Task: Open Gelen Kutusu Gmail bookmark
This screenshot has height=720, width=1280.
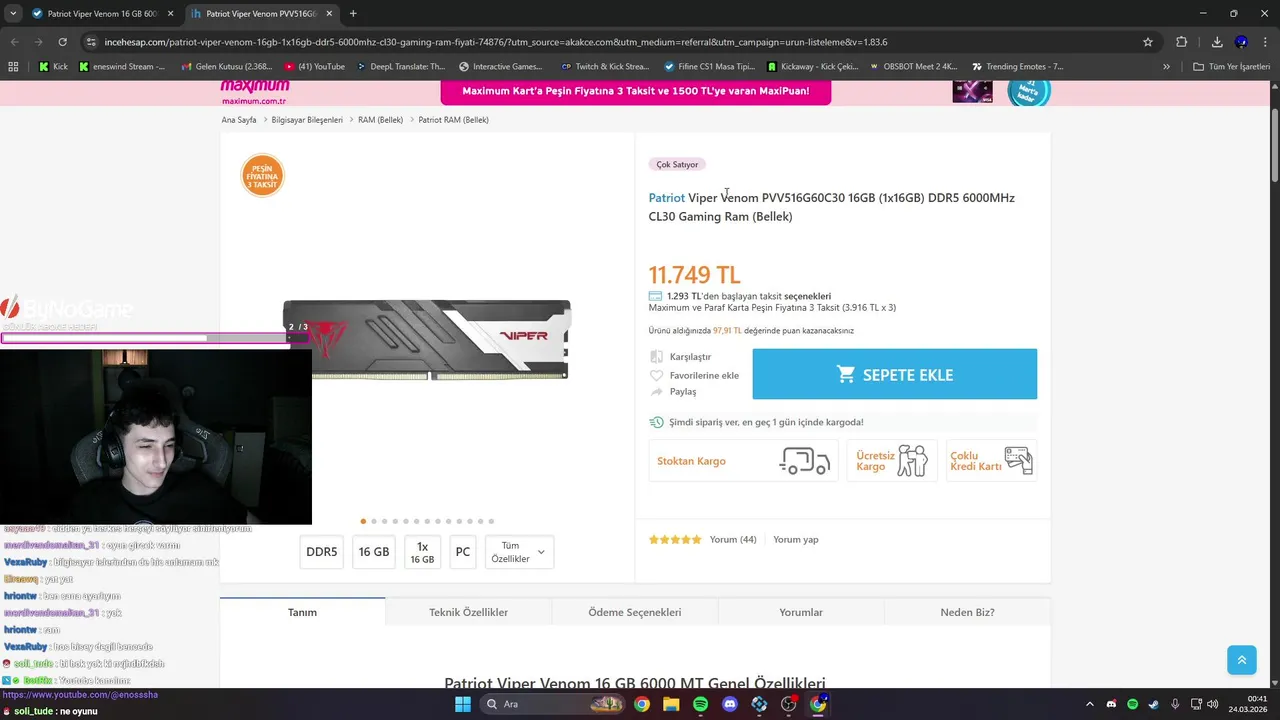Action: pos(226,67)
